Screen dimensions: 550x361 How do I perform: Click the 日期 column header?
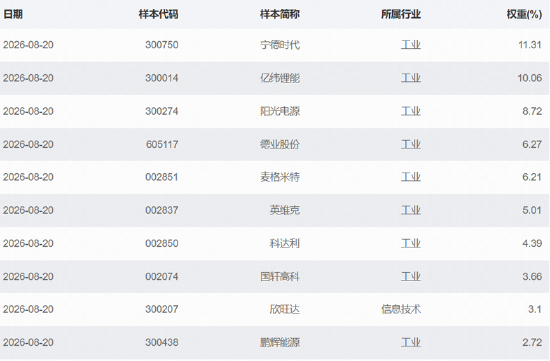(13, 14)
